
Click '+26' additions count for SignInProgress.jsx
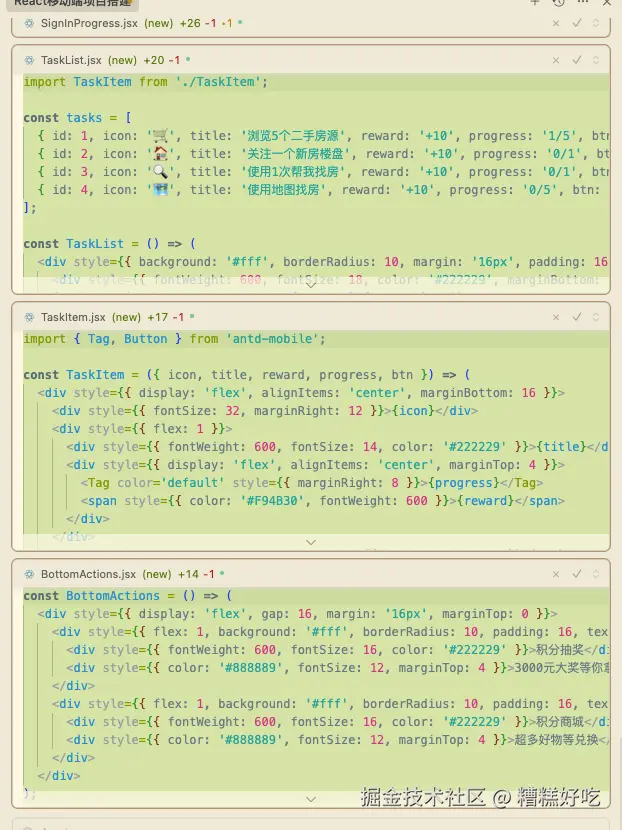pos(190,23)
